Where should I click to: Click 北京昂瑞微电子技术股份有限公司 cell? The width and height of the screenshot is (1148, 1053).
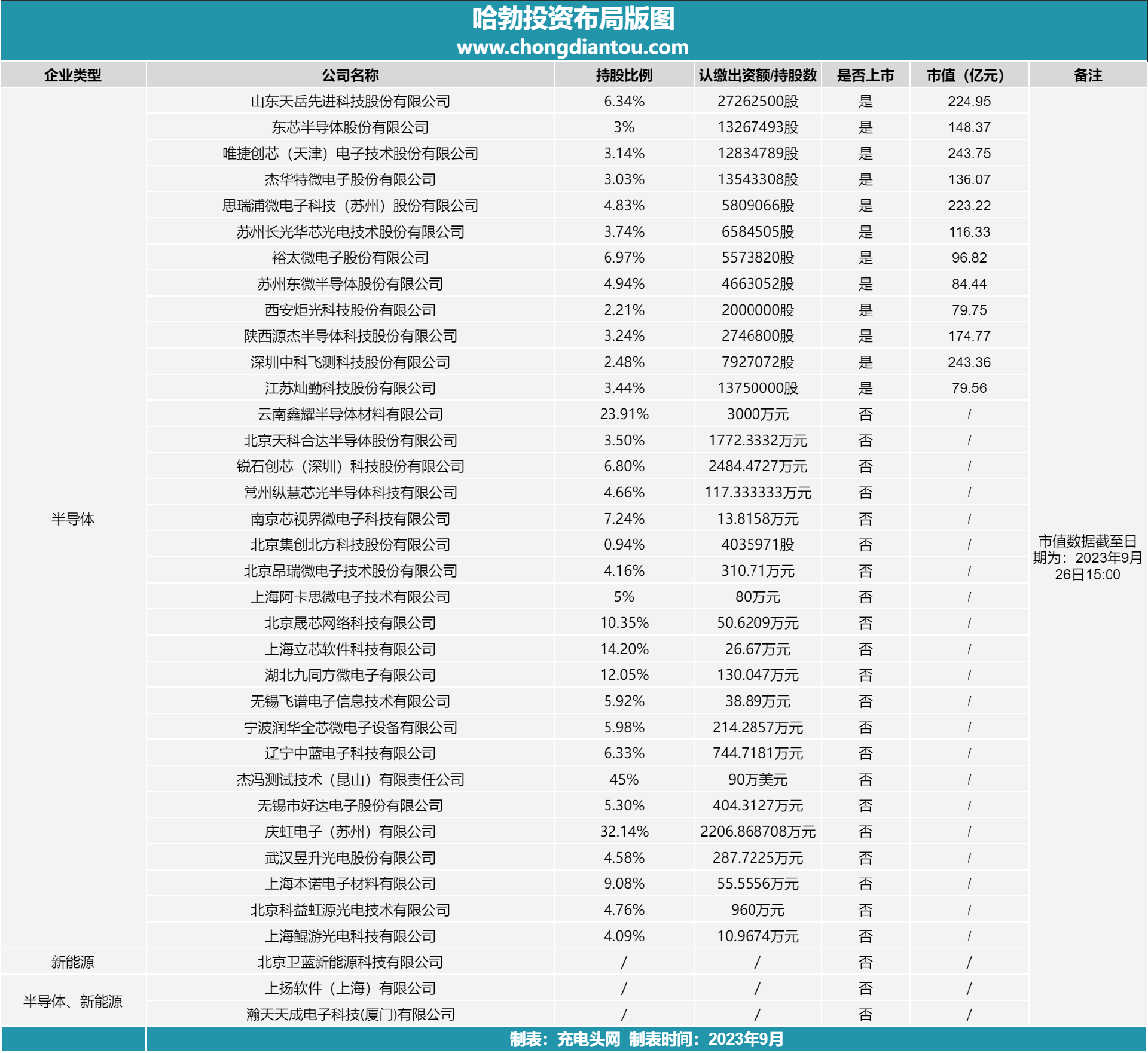click(x=350, y=571)
